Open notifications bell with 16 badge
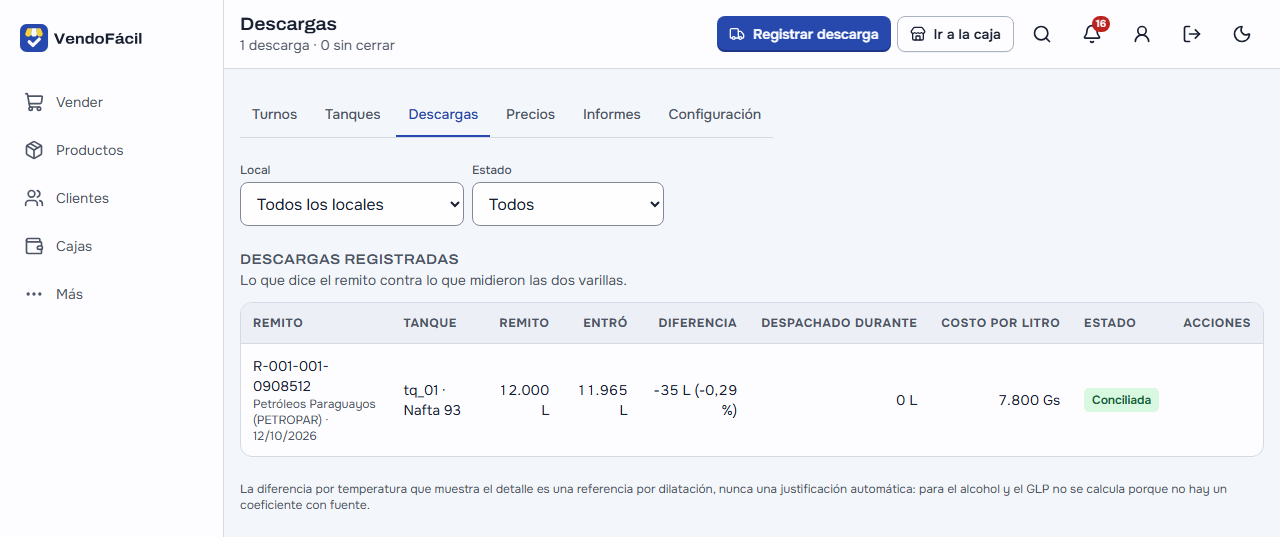This screenshot has height=537, width=1280. pos(1092,34)
